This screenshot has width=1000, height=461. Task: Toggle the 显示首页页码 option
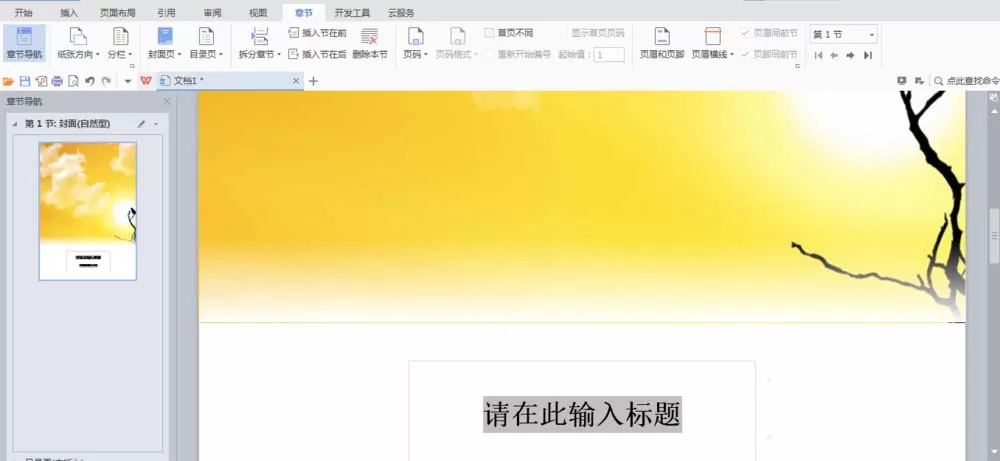(x=597, y=33)
